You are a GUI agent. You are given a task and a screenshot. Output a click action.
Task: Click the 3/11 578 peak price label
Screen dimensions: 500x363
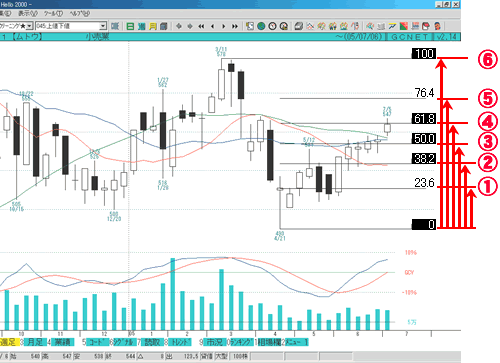221,52
